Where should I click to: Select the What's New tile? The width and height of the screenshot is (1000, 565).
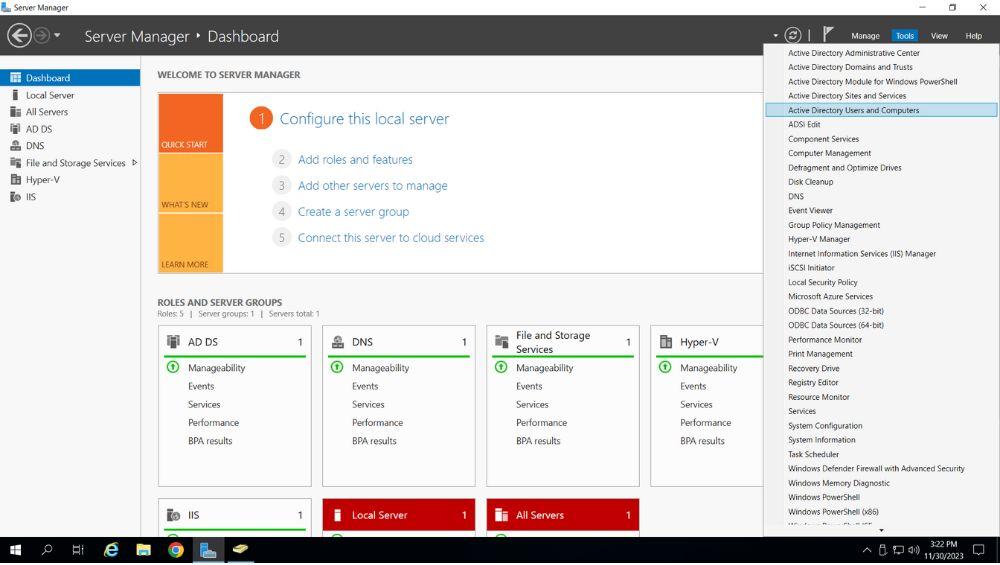190,183
